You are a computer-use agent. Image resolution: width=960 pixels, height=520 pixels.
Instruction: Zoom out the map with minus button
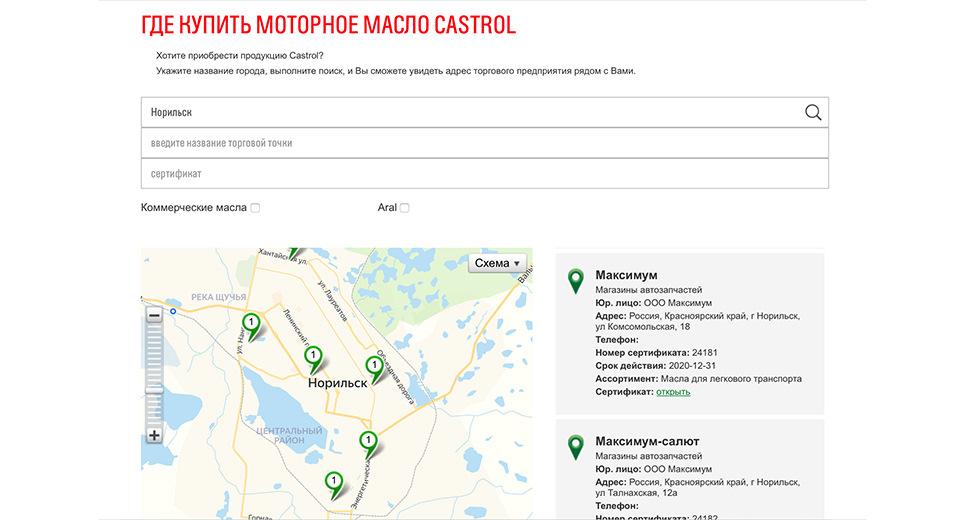tap(154, 315)
